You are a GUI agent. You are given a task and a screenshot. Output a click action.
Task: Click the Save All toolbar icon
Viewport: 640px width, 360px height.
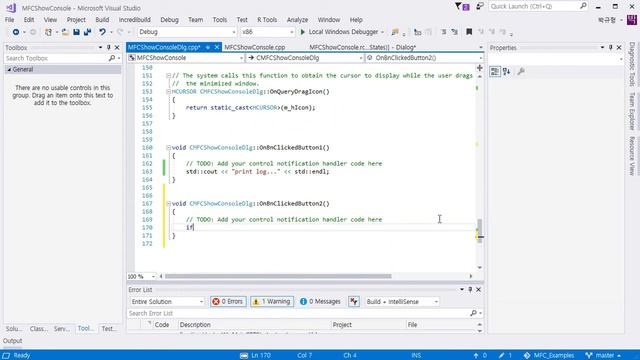point(87,32)
